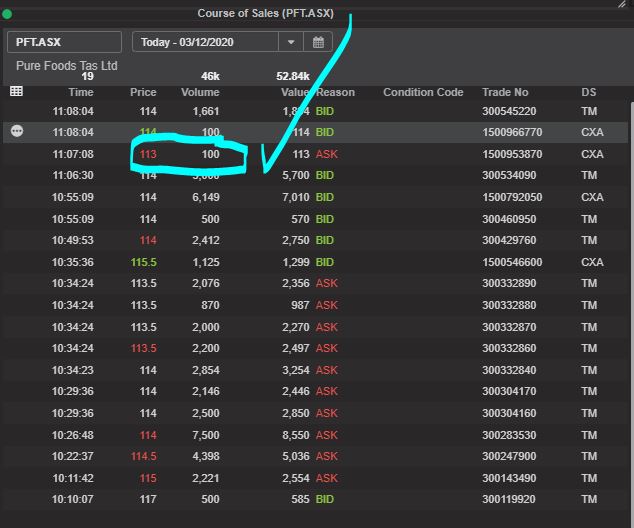
Task: Click the 1,299 value cell
Action: tap(296, 262)
